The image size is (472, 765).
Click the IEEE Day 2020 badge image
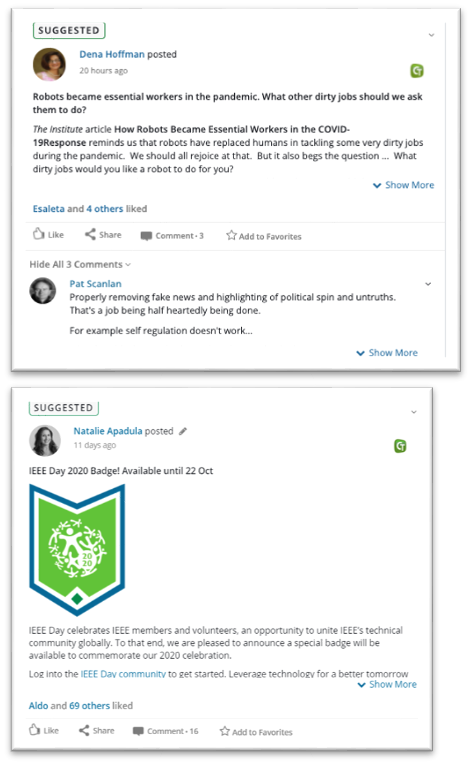77,549
